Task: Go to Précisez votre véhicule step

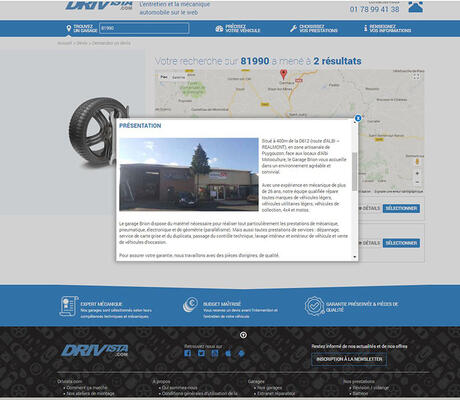Action: tap(238, 28)
